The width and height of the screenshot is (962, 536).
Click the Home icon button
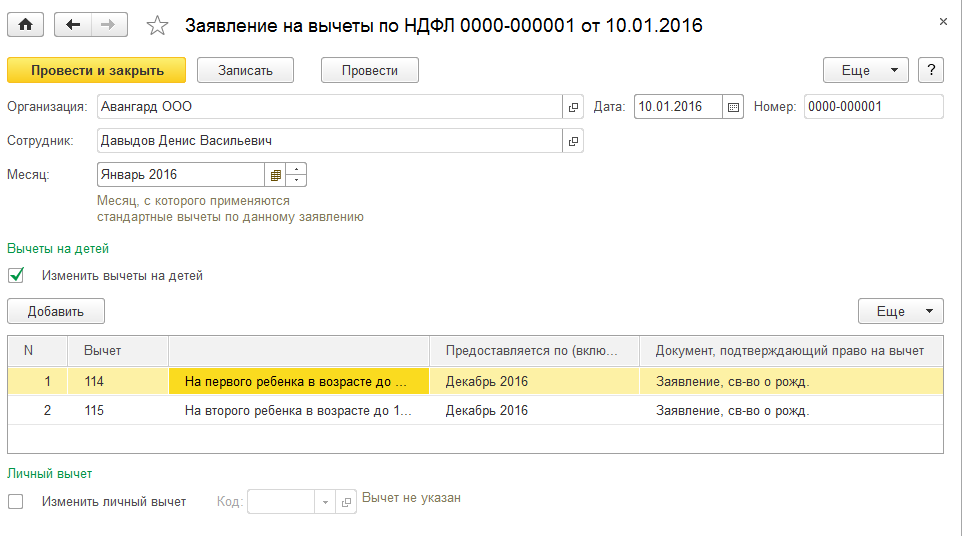[x=26, y=26]
